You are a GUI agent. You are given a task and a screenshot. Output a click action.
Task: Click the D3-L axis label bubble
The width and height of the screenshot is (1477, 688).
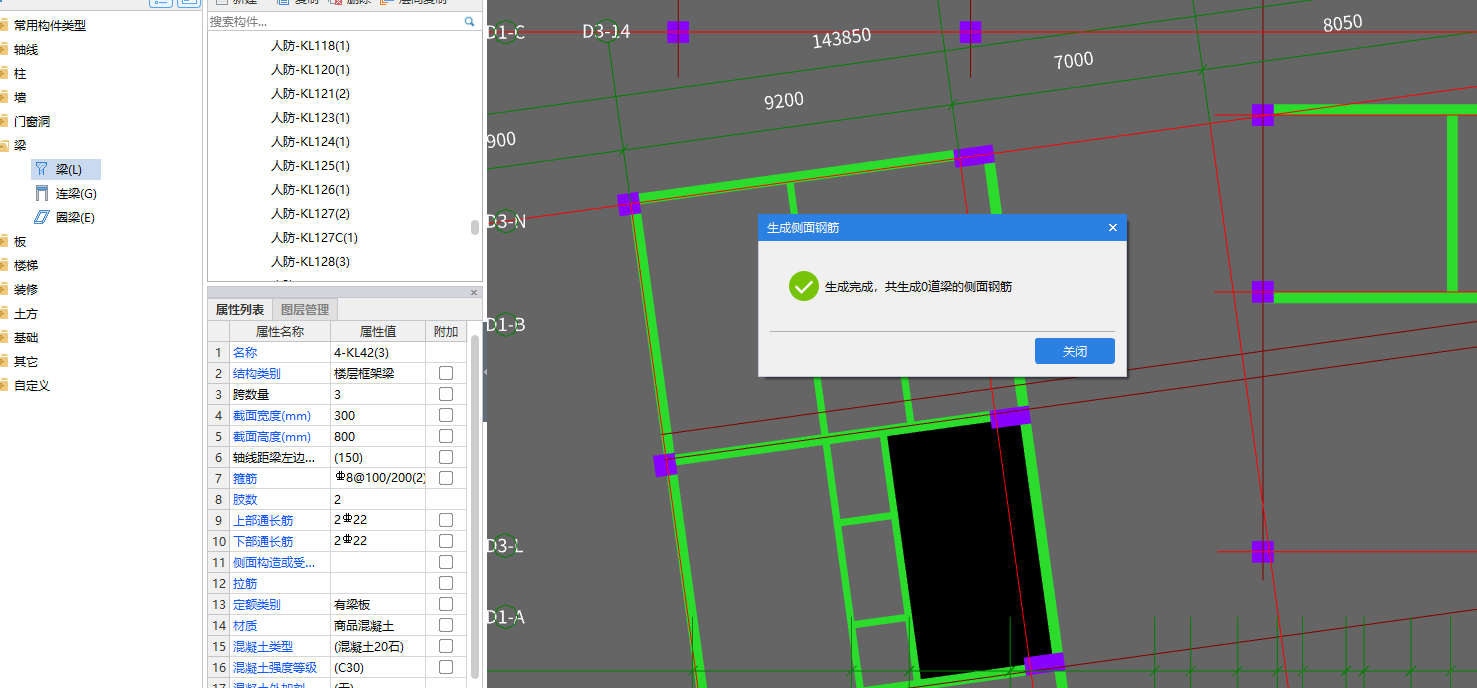506,546
